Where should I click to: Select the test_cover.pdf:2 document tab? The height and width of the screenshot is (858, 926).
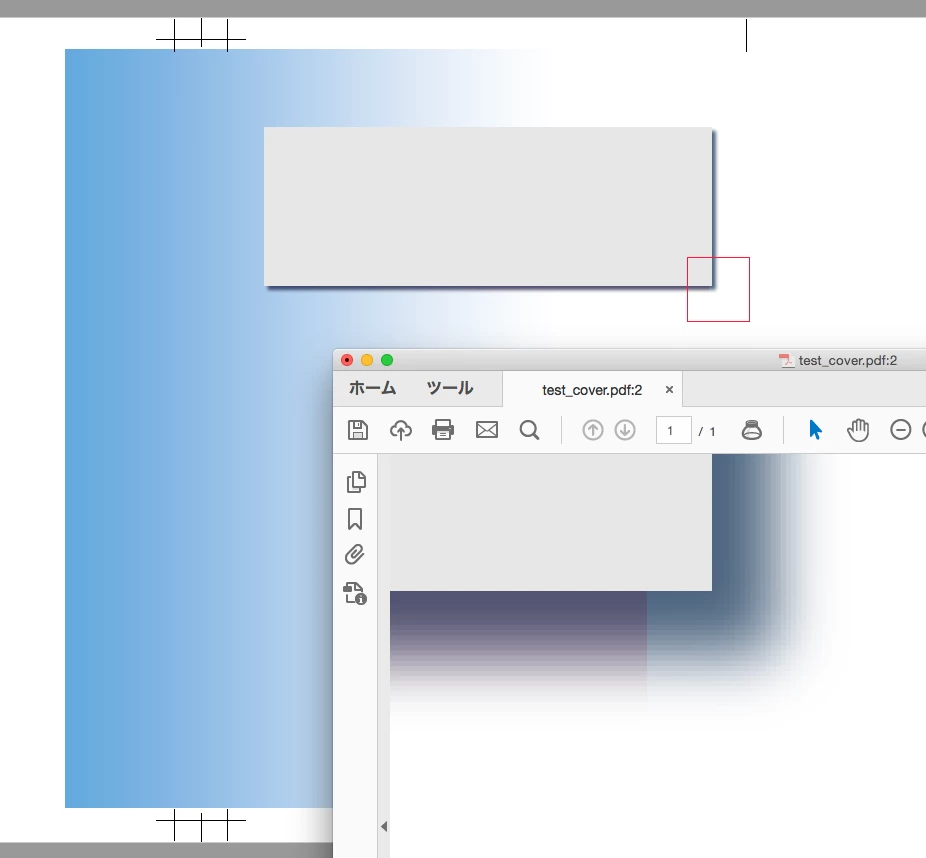(x=592, y=390)
